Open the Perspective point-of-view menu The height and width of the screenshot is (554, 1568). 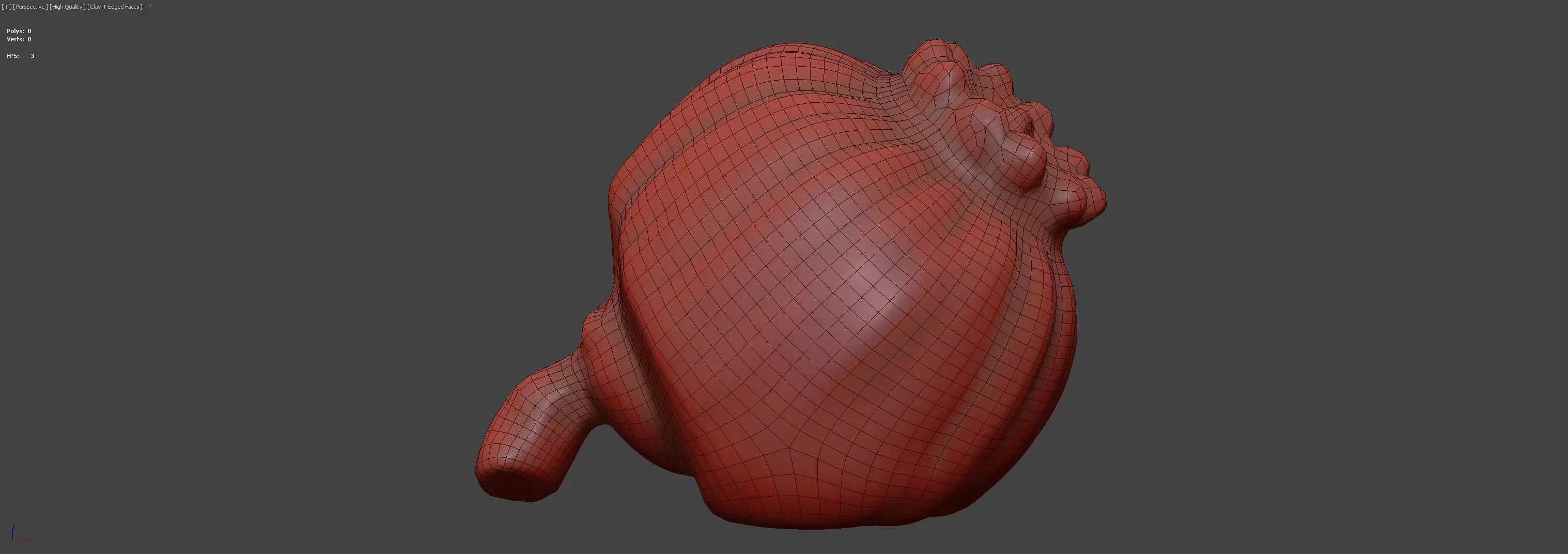[x=30, y=7]
